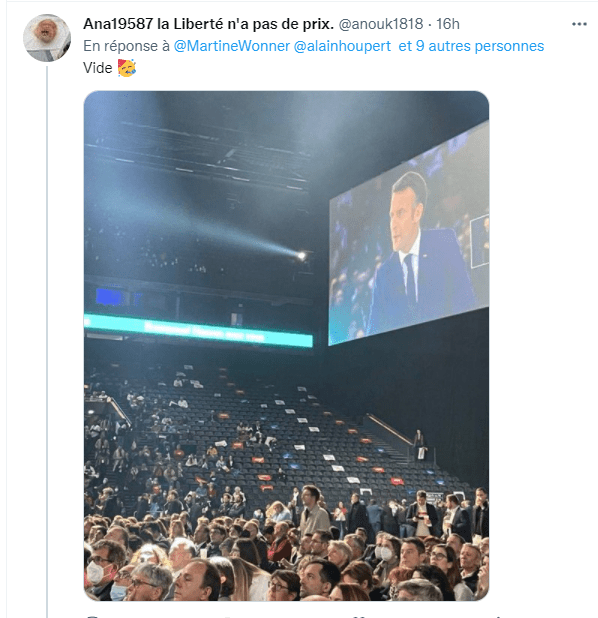598x618 pixels.
Task: Show the 9 autres personnes list
Action: tap(471, 46)
